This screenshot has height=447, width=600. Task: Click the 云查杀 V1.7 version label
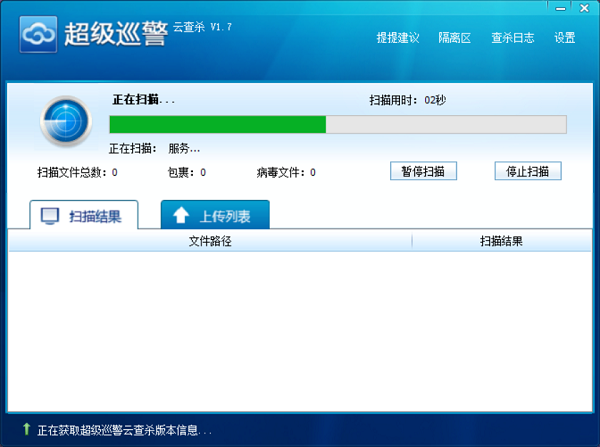[202, 27]
